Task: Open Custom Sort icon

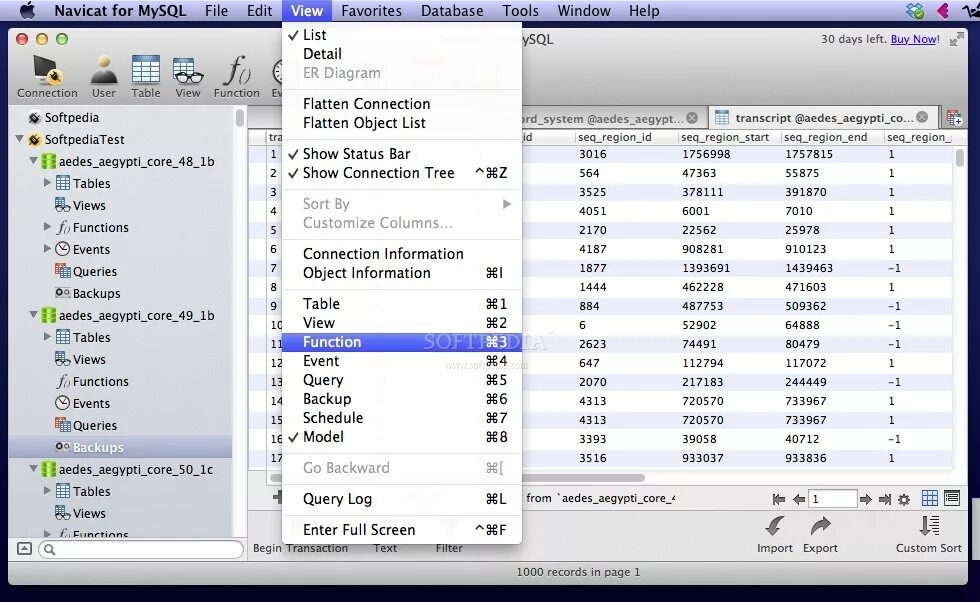Action: click(x=929, y=526)
